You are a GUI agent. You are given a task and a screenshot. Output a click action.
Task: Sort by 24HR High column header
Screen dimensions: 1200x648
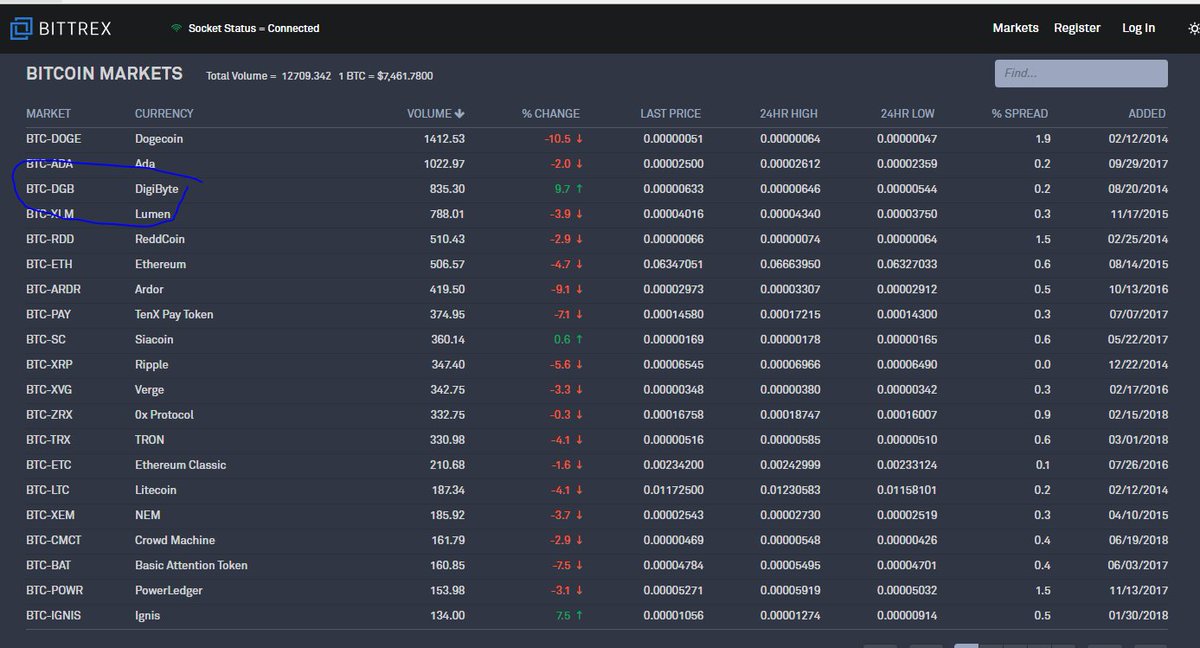[x=788, y=114]
